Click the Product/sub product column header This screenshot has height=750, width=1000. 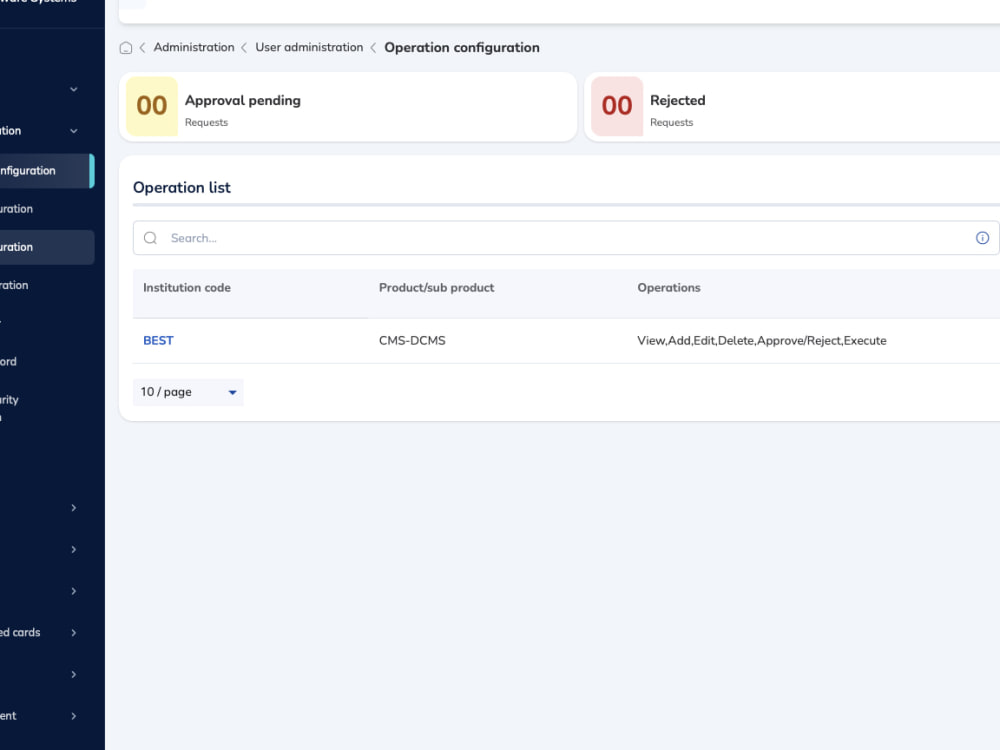pos(436,288)
